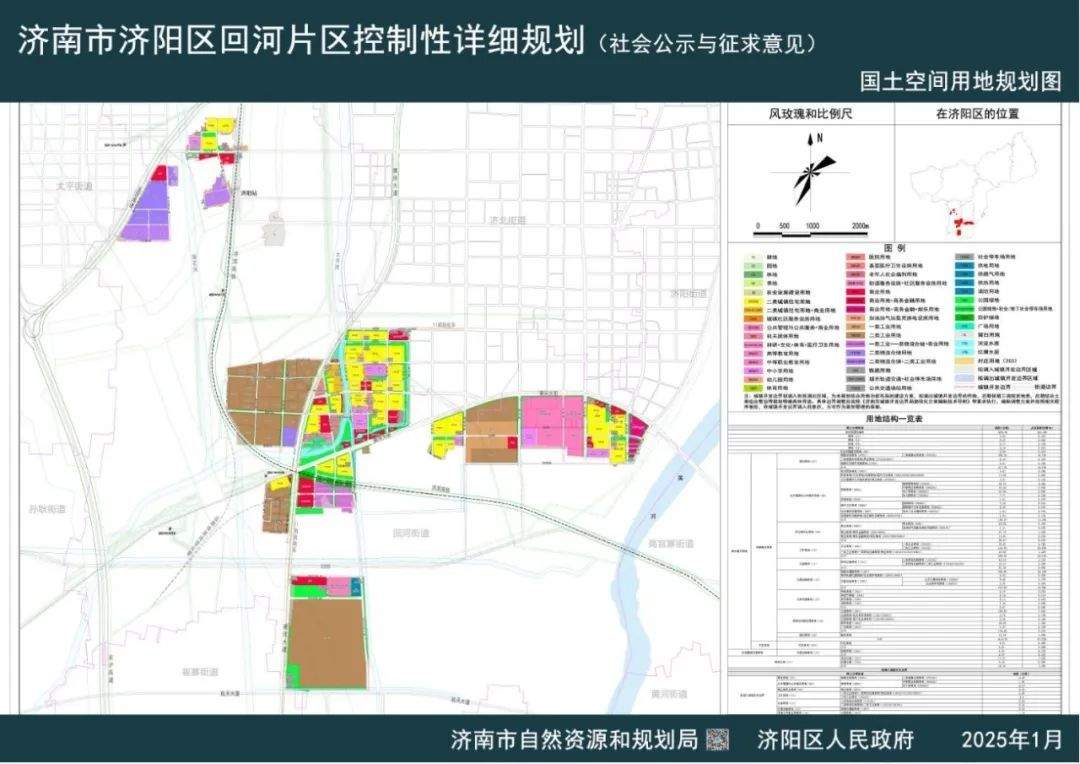Select the 中小学用地 purple legend symbol
1080x764 pixels.
point(755,371)
